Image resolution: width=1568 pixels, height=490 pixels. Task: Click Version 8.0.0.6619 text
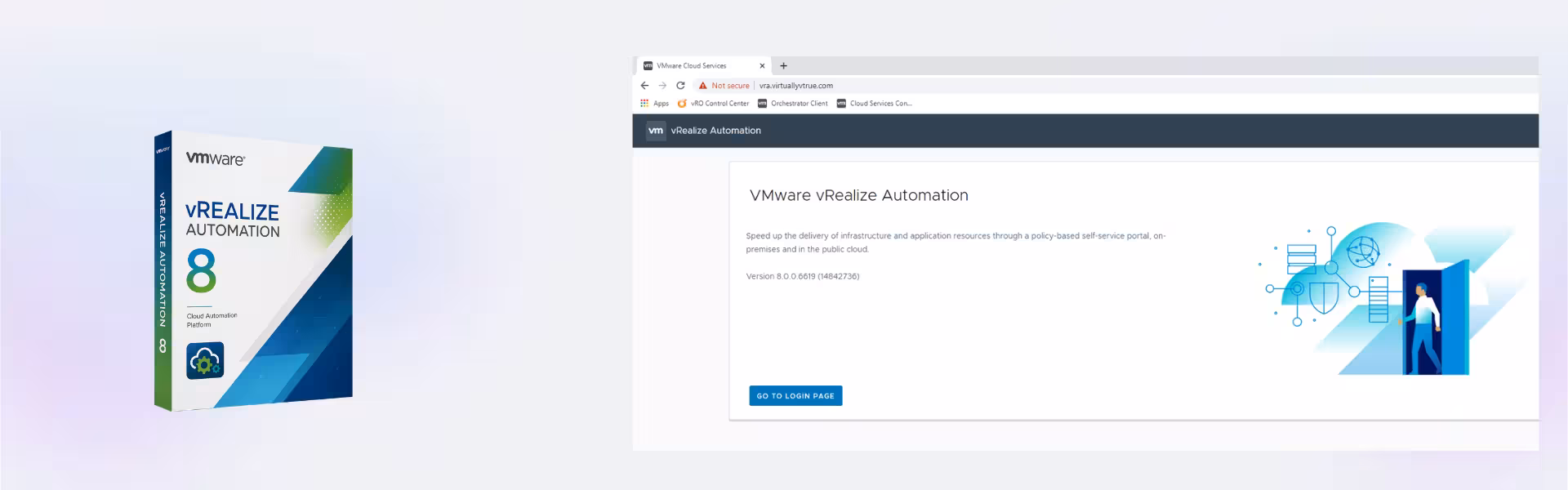click(803, 276)
